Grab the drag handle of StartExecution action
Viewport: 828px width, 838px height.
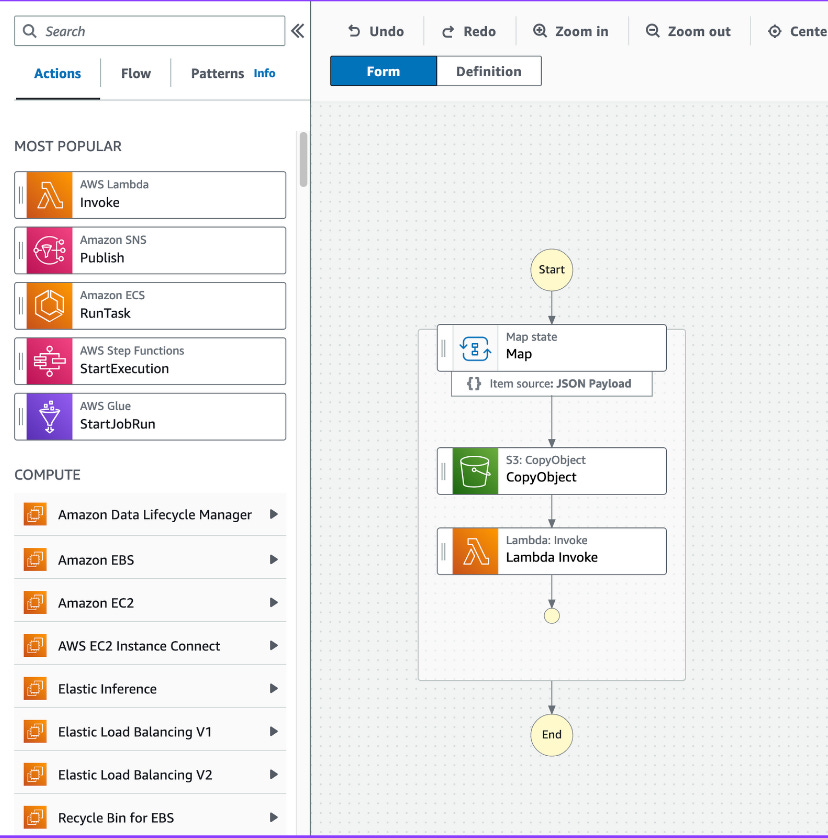(21, 361)
